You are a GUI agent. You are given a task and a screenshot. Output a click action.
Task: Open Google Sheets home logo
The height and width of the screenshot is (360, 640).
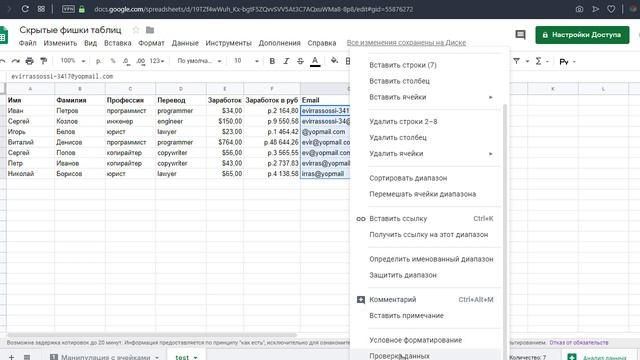[3, 35]
